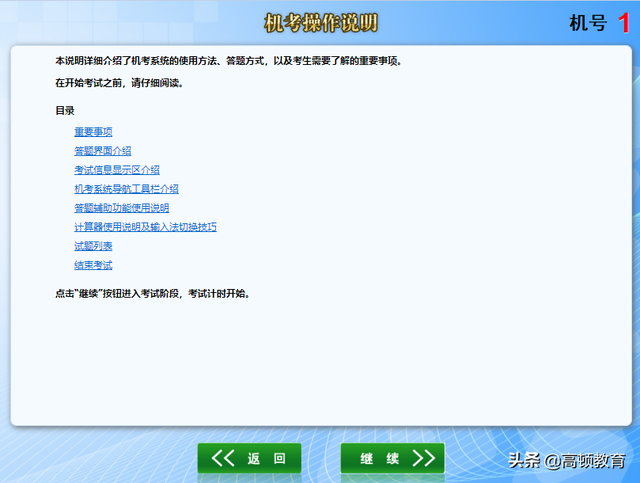The image size is (640, 483).
Task: Open the 机考系统导航工具栏介绍 link
Action: point(126,189)
